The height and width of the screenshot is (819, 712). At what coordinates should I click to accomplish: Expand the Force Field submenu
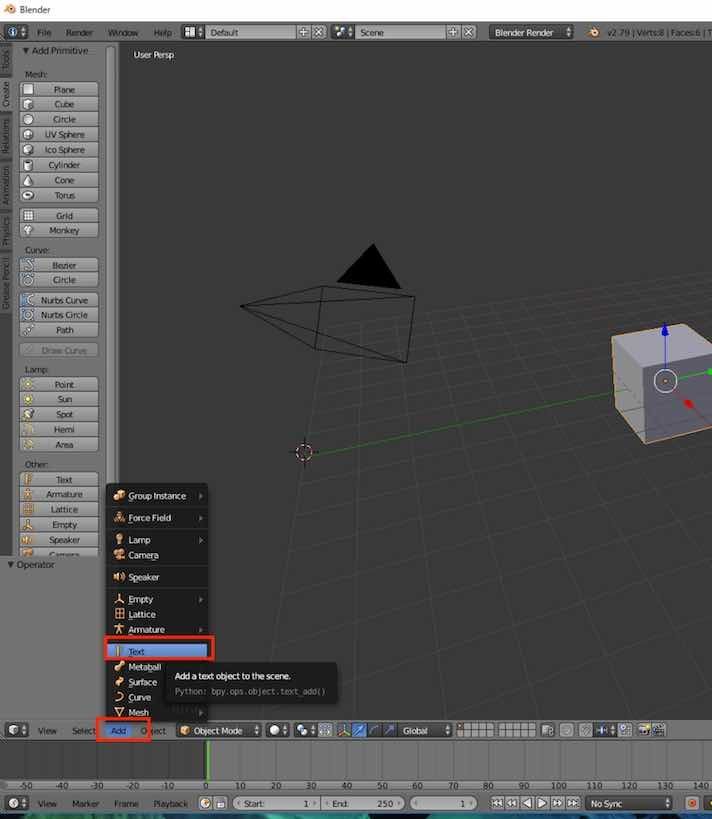(x=158, y=518)
